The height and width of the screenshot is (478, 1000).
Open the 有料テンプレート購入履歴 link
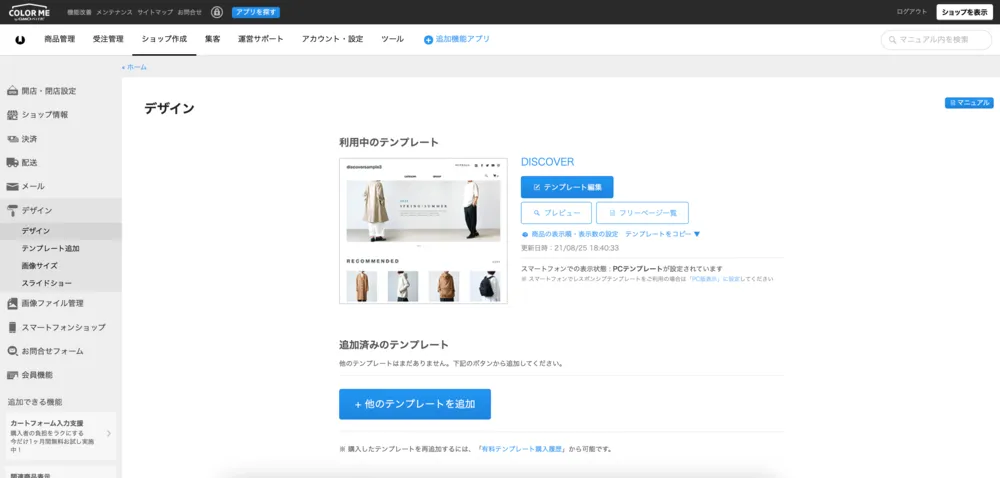point(521,449)
